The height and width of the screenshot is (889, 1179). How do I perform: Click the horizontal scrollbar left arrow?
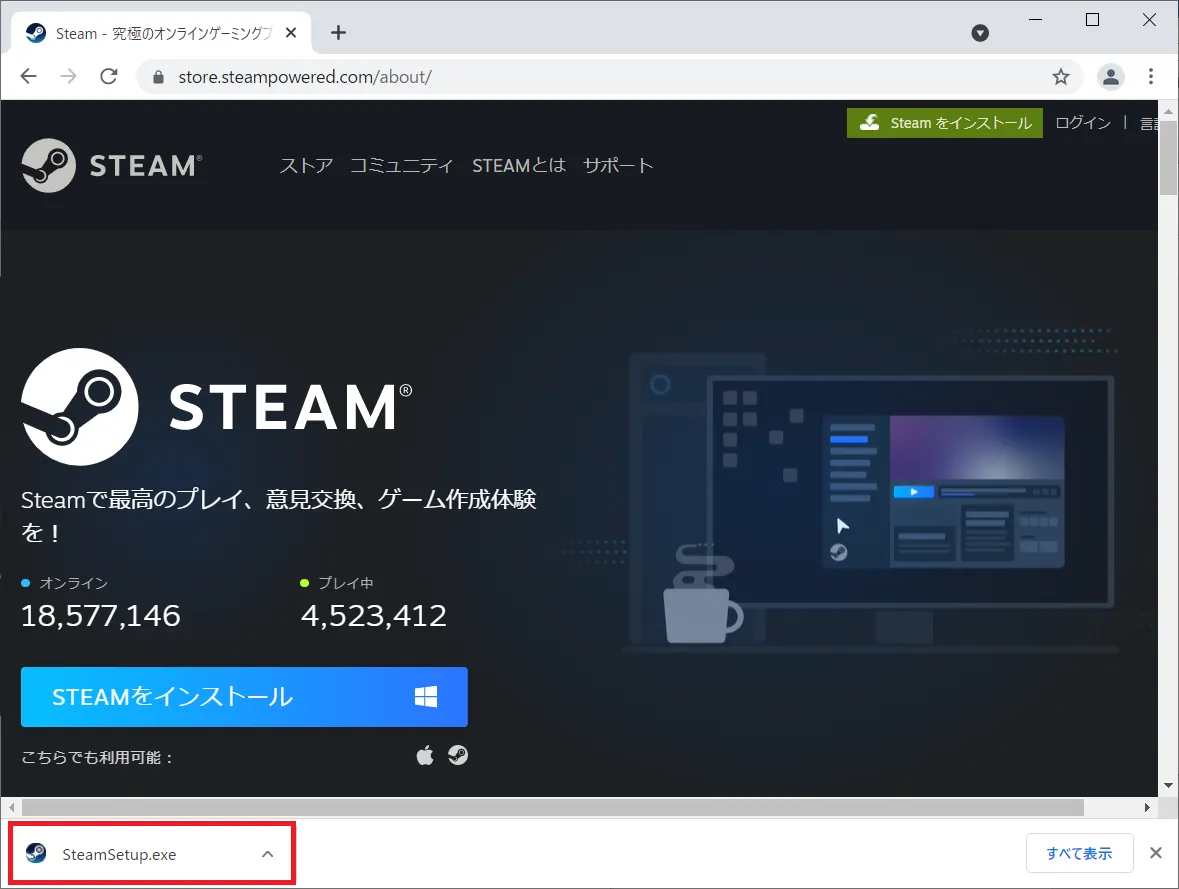click(x=11, y=807)
